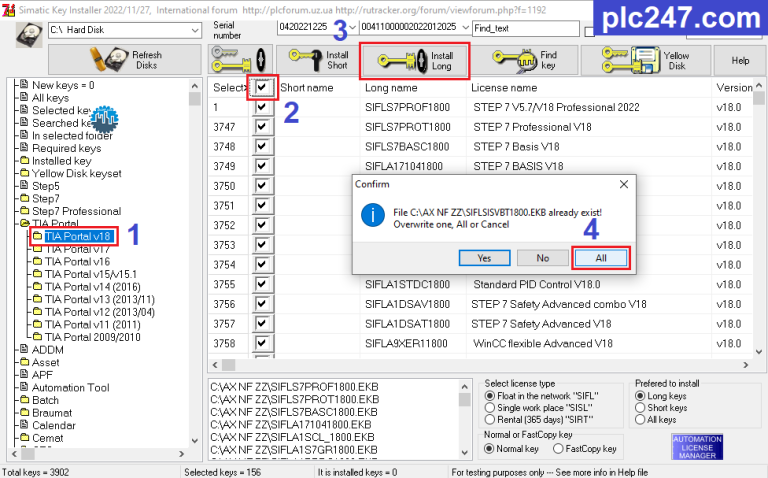Select Installed key tree item
This screenshot has width=768, height=478.
point(62,161)
